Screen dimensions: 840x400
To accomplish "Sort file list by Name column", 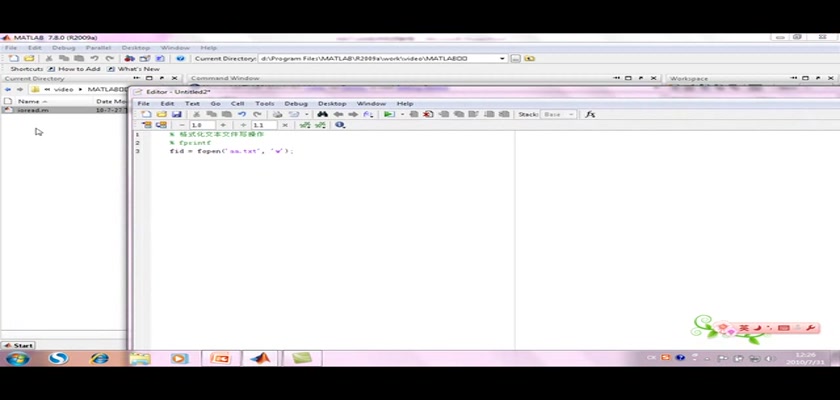I will 32,101.
